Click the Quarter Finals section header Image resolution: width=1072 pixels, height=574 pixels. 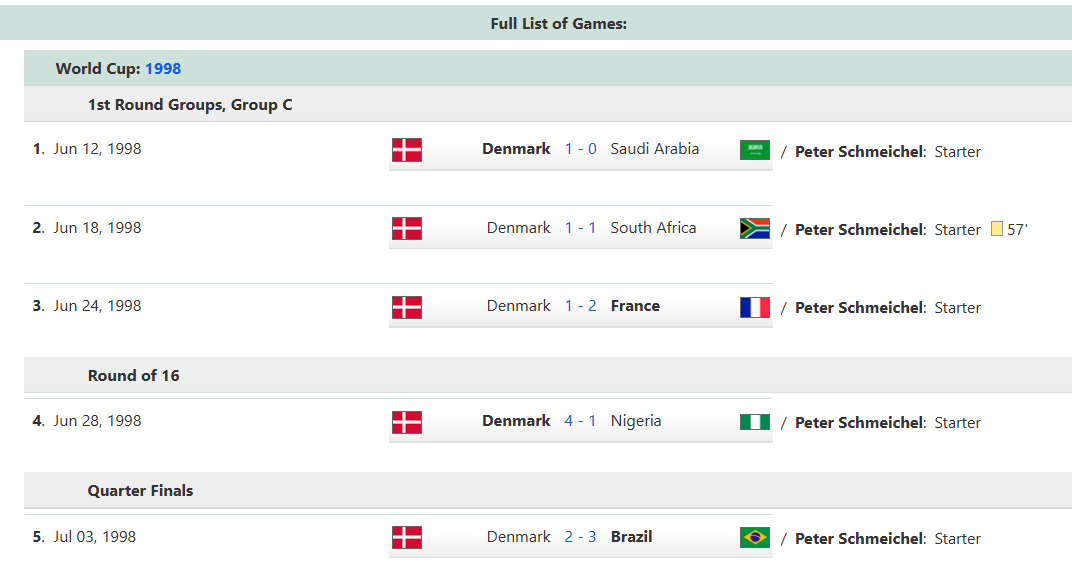click(140, 491)
